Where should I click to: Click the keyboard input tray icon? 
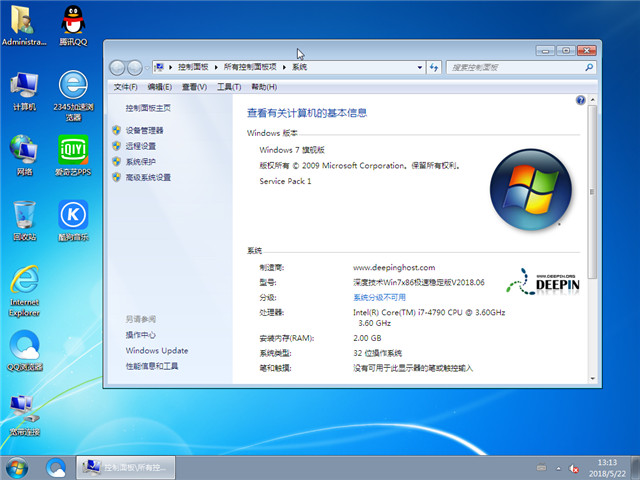click(541, 467)
